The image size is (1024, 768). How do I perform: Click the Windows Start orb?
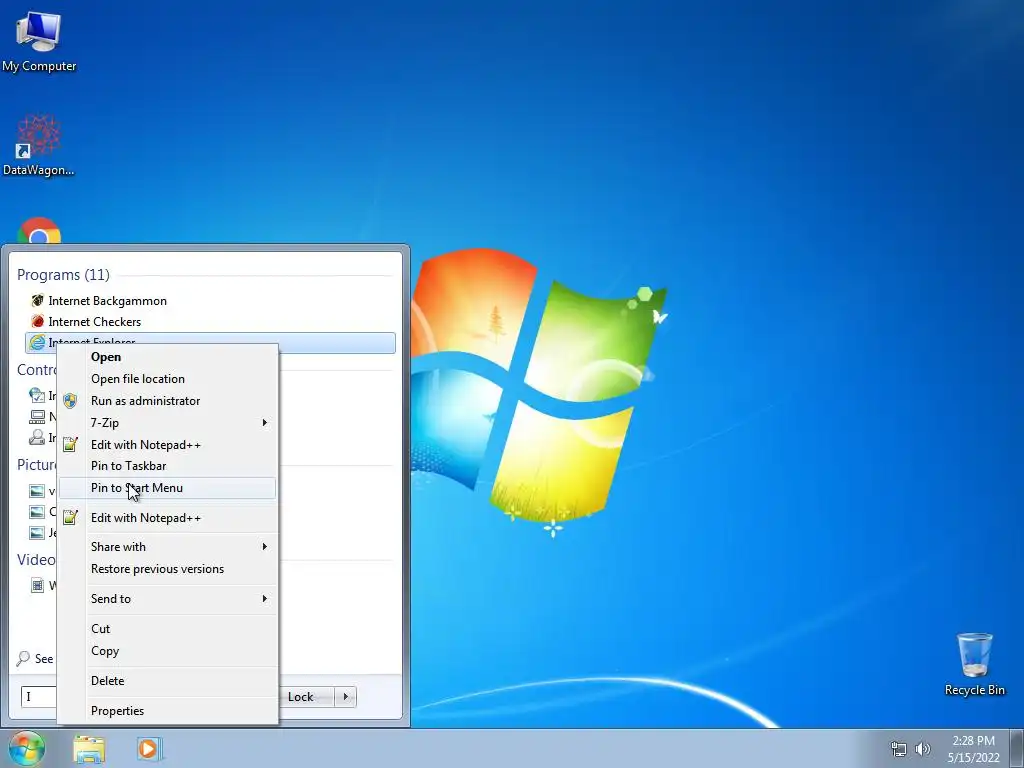point(26,748)
